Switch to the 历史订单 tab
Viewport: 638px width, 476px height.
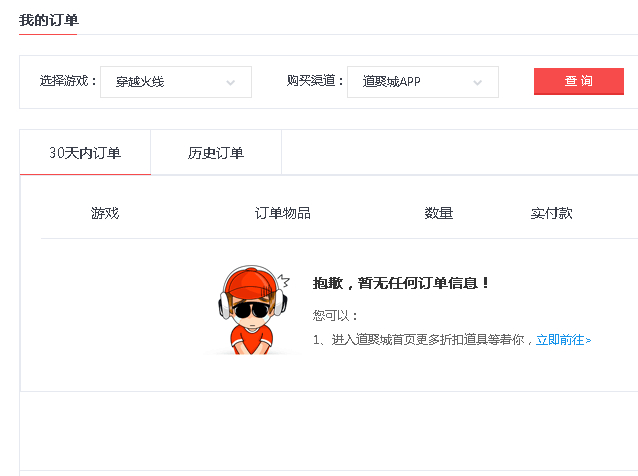216,153
